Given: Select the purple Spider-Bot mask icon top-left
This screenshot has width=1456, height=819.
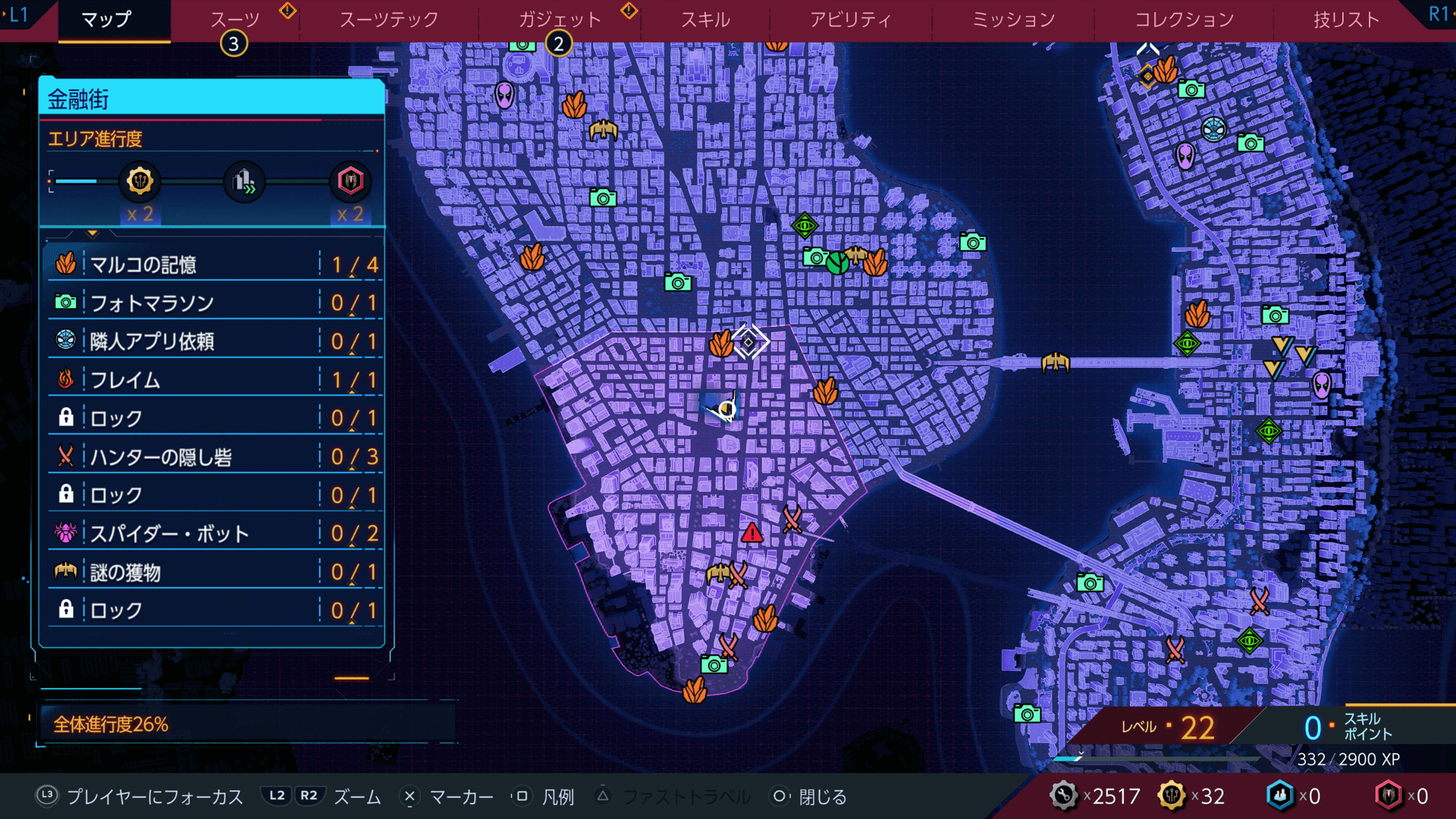Looking at the screenshot, I should [504, 96].
